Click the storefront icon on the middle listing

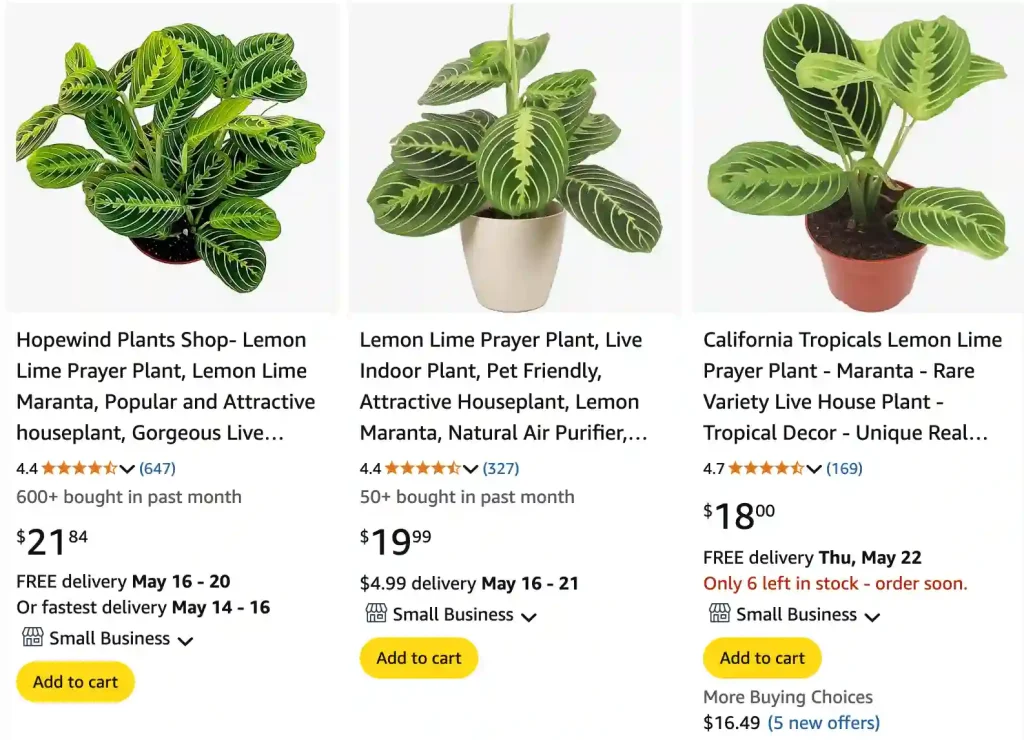(x=375, y=614)
